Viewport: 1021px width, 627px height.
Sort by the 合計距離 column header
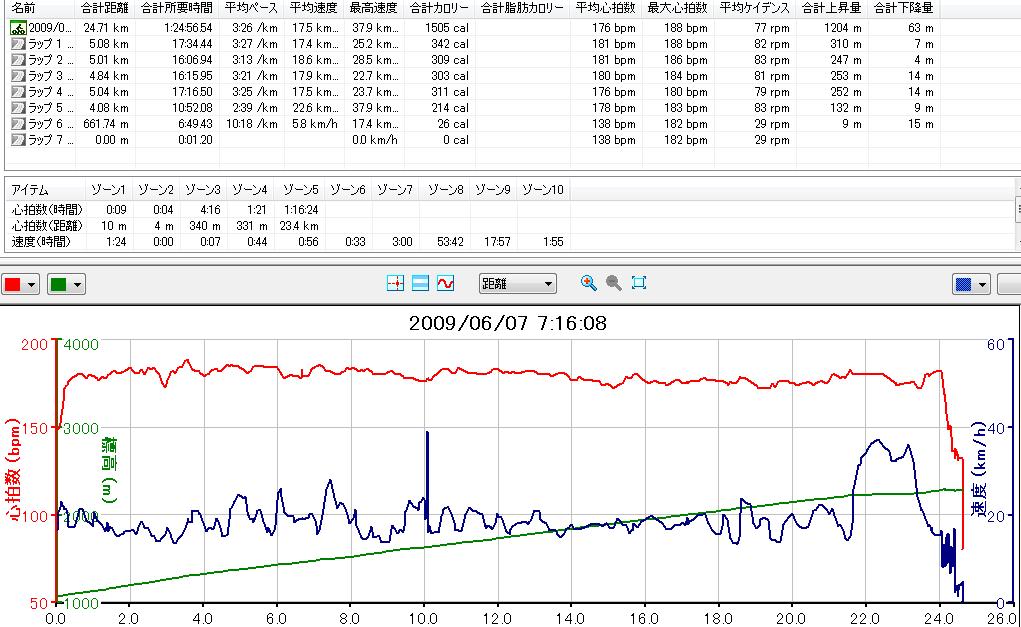coord(105,8)
